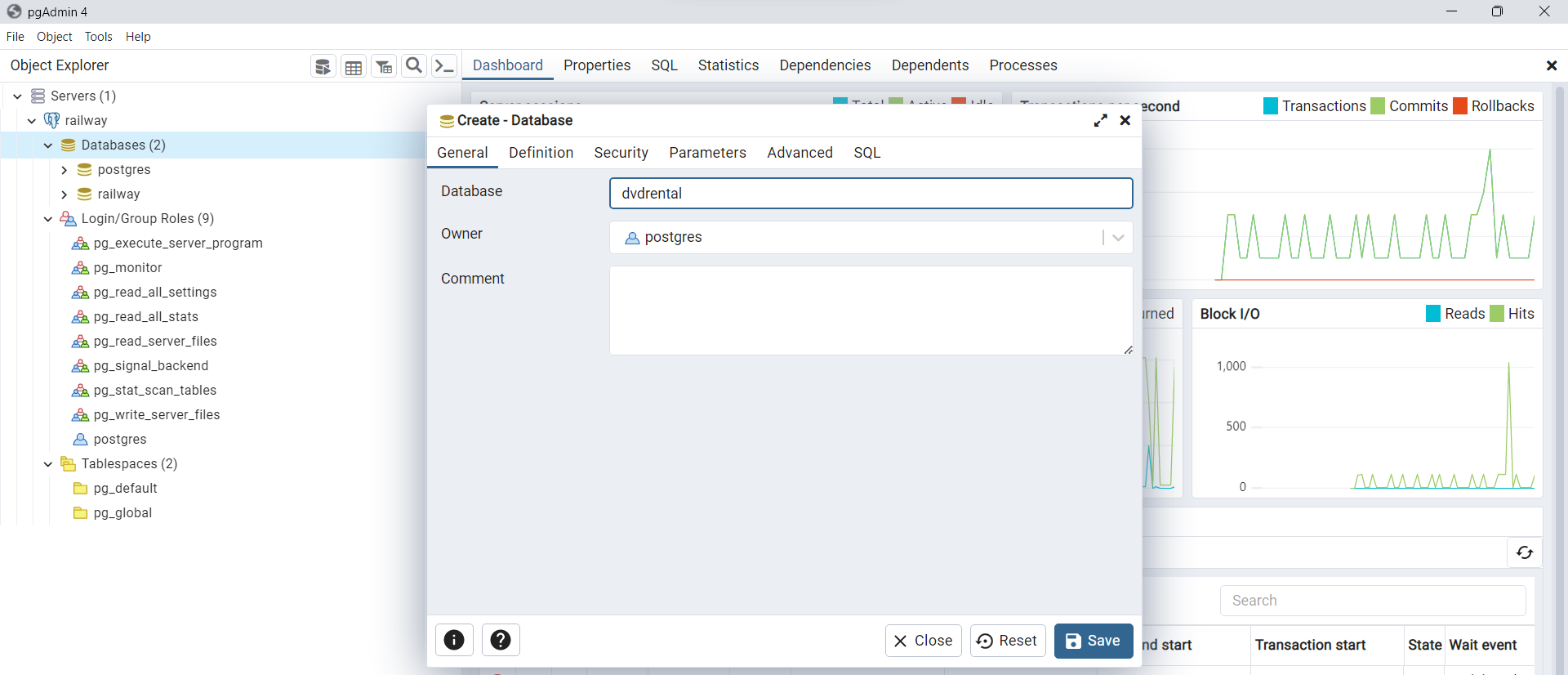Select the pg_default tablespace icon
The image size is (1568, 675).
80,488
